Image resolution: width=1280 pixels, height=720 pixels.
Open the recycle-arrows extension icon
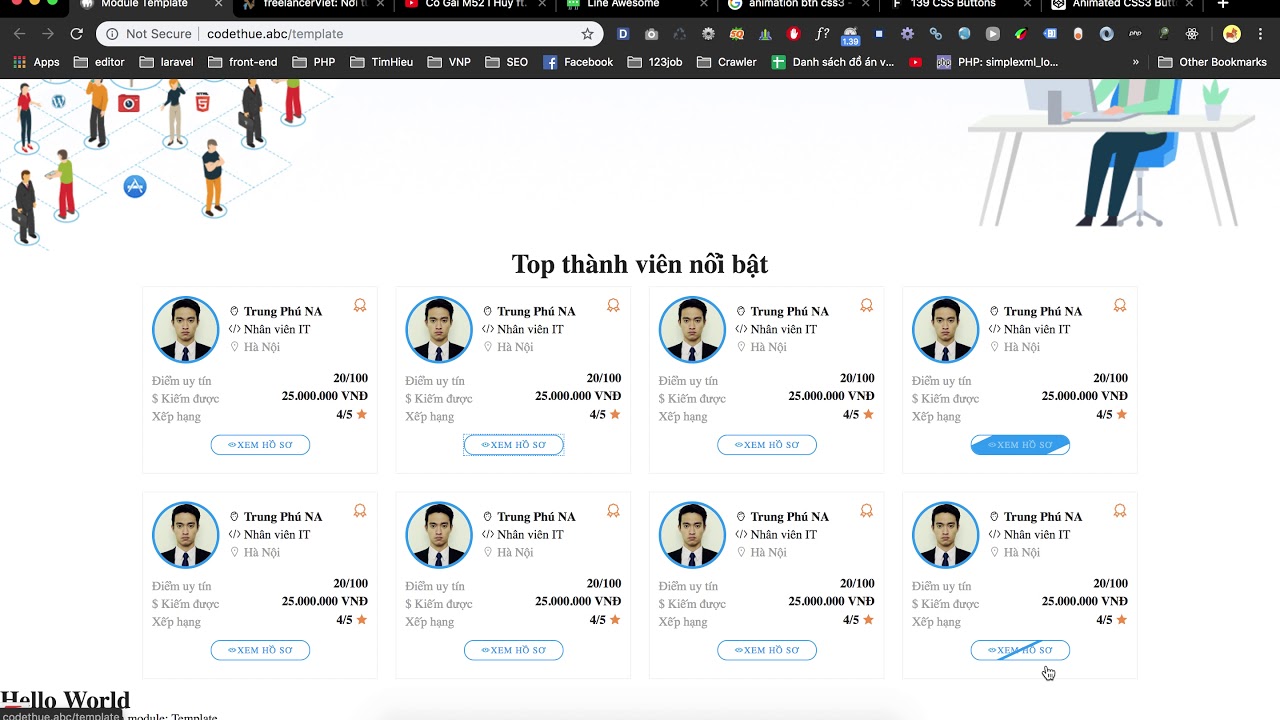(680, 34)
